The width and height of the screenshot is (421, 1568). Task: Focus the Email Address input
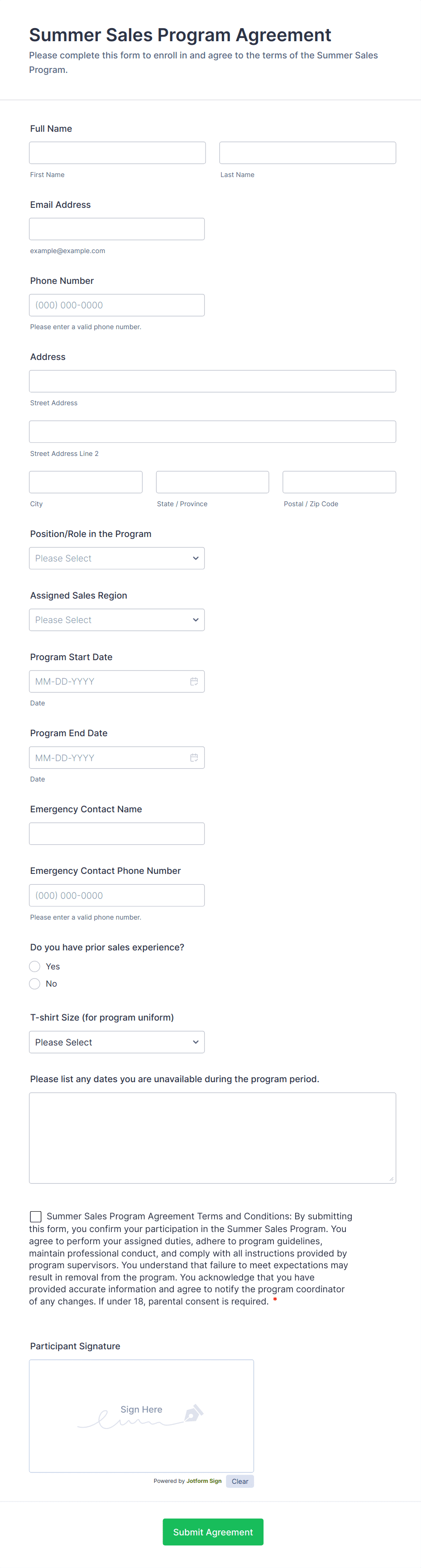click(x=117, y=229)
